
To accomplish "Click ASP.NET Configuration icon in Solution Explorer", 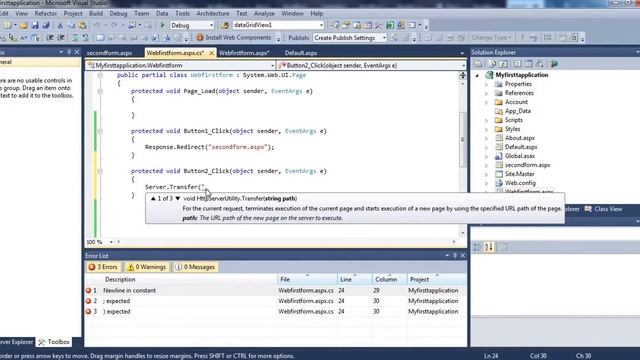I will (554, 64).
